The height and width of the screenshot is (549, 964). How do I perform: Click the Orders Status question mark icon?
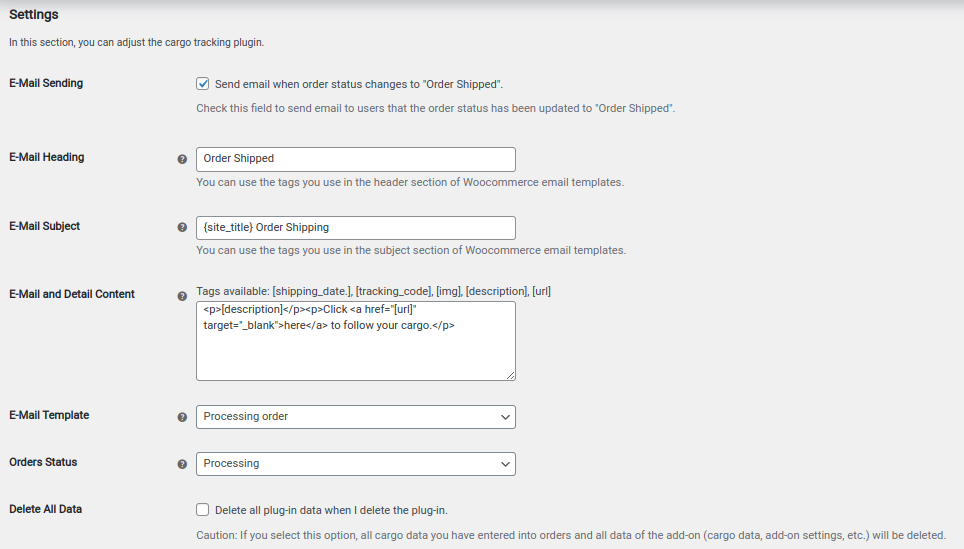(182, 464)
